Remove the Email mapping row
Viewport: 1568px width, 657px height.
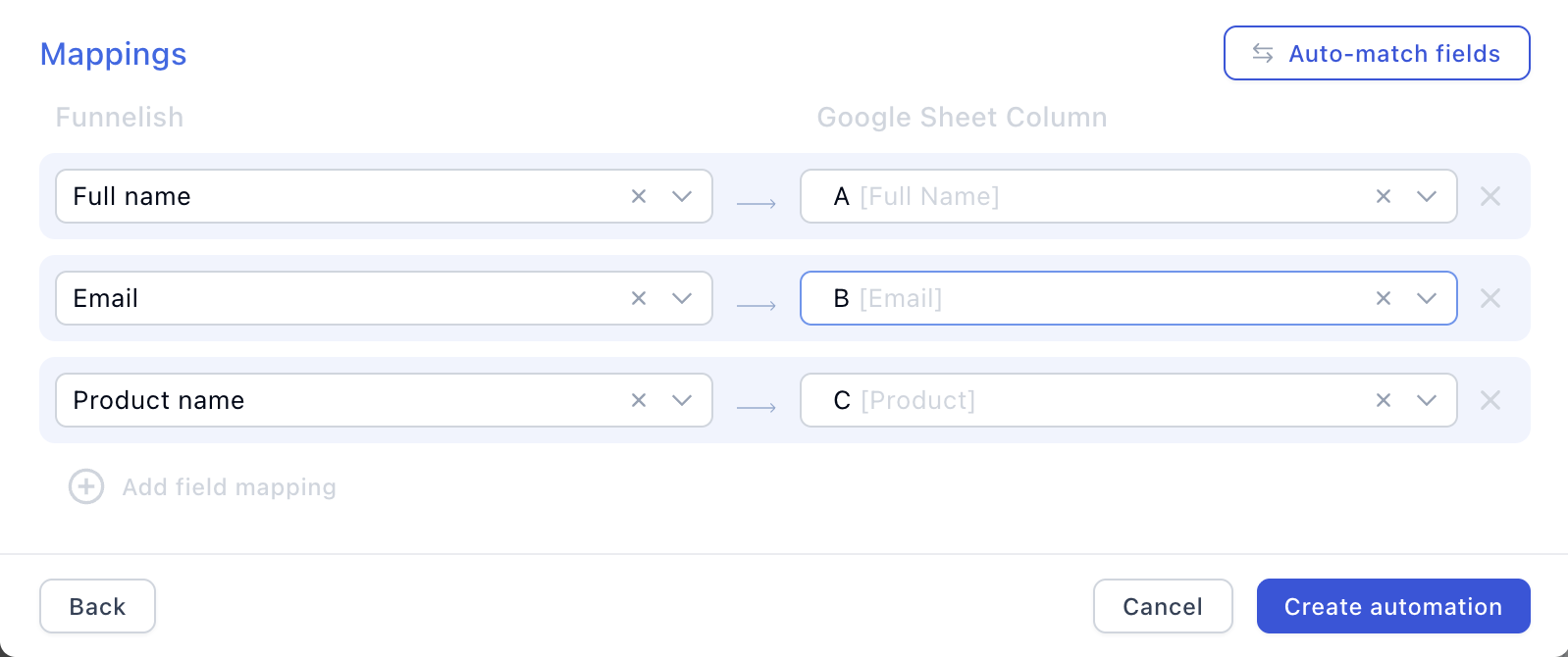point(1490,298)
